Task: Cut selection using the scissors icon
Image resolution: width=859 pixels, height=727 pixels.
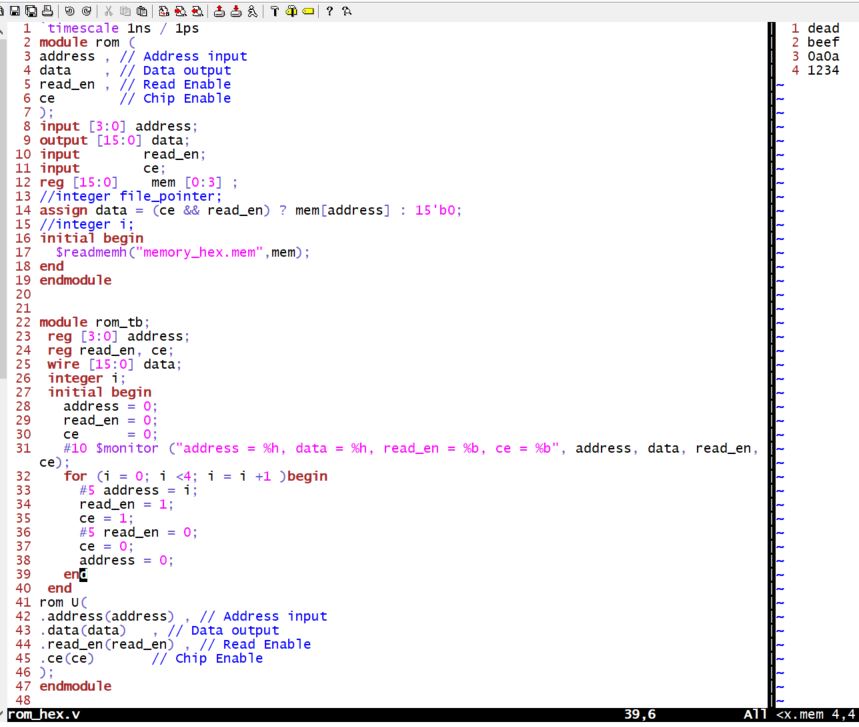Action: coord(108,10)
